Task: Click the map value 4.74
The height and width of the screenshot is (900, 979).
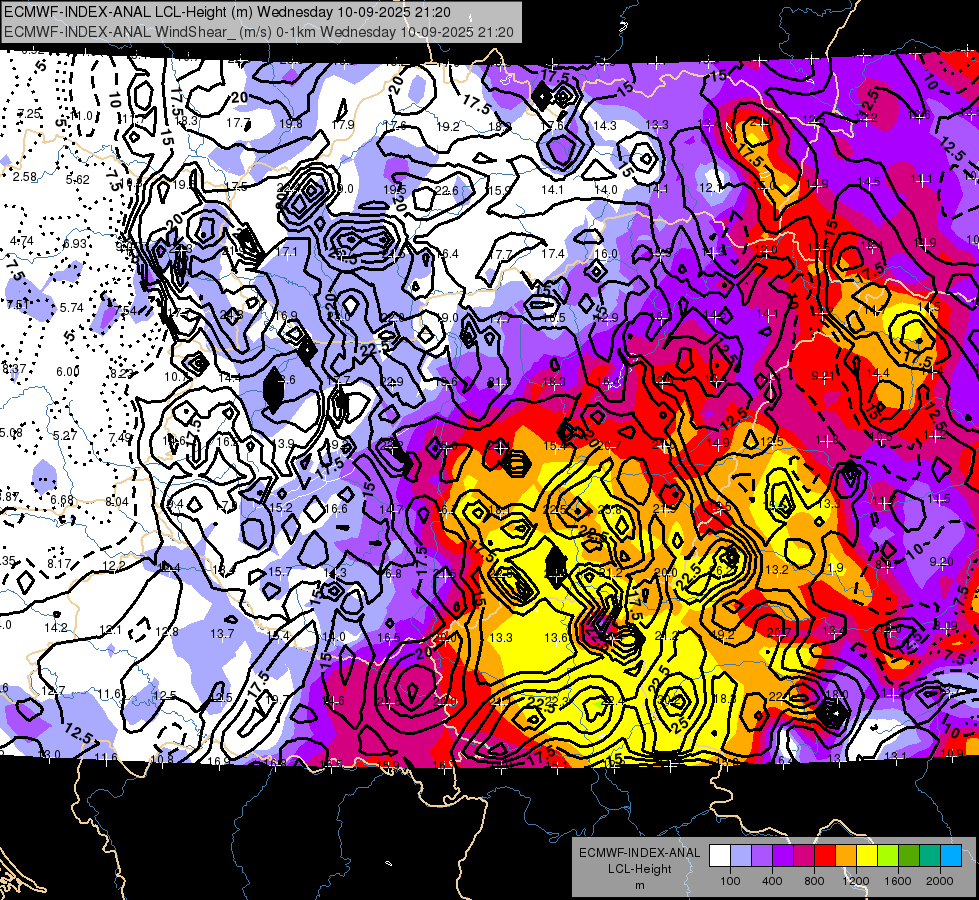Action: (22, 241)
